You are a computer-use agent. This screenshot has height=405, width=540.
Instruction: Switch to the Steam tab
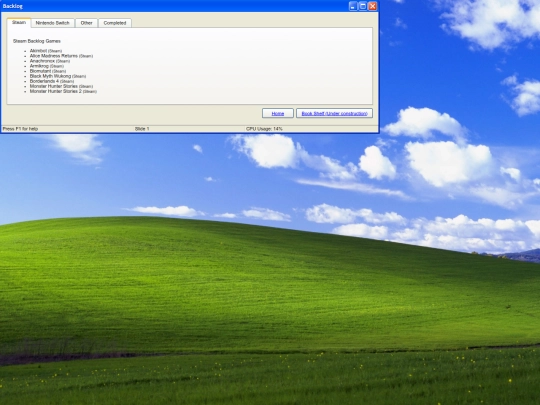(x=19, y=22)
